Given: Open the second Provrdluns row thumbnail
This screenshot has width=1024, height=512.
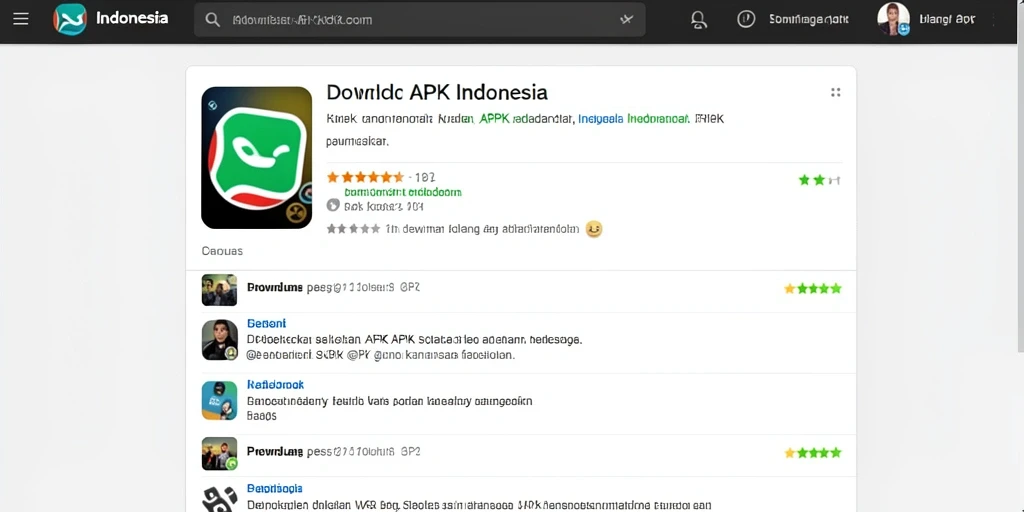Looking at the screenshot, I should click(x=219, y=454).
